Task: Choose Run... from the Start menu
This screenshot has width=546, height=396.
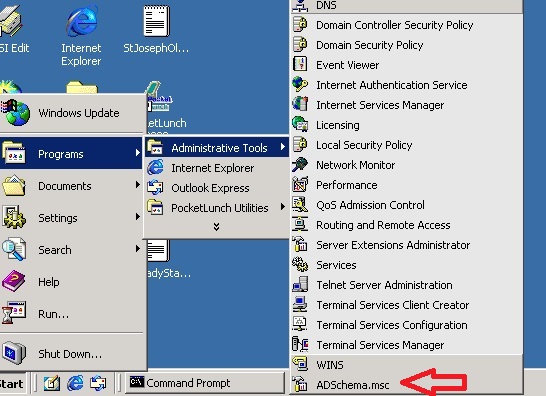Action: click(71, 314)
